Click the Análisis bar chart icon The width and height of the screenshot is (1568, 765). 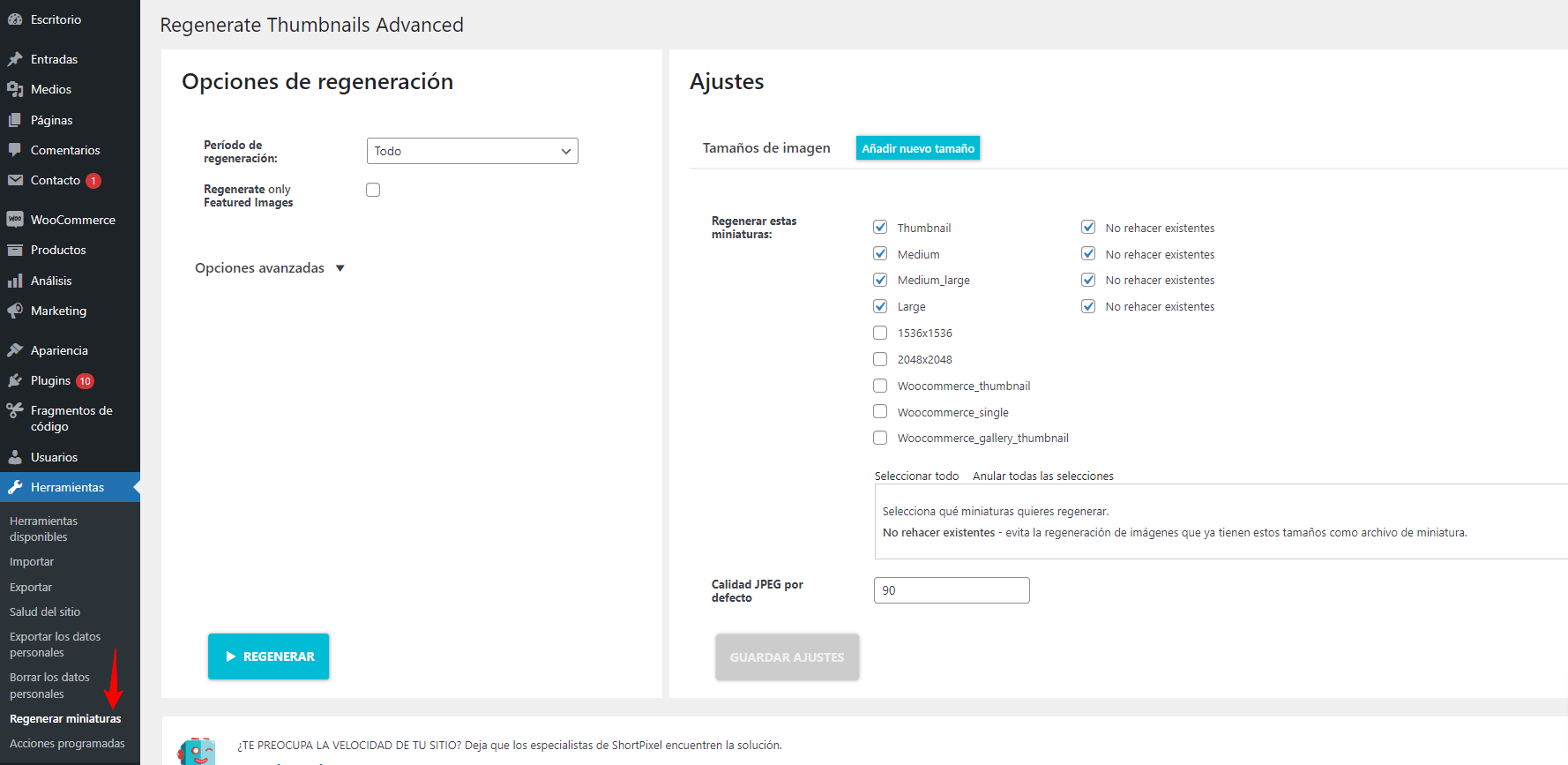click(15, 281)
